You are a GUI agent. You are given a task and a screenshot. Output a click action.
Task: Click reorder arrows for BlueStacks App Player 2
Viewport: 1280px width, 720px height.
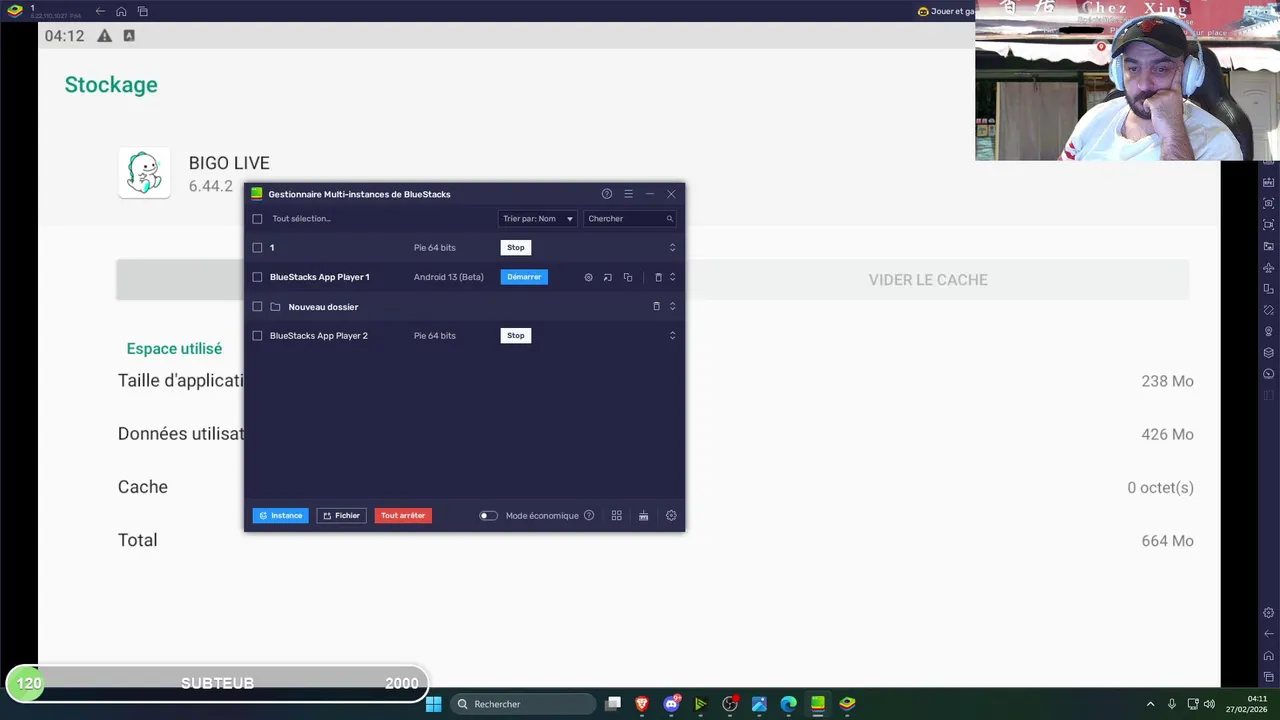[672, 336]
